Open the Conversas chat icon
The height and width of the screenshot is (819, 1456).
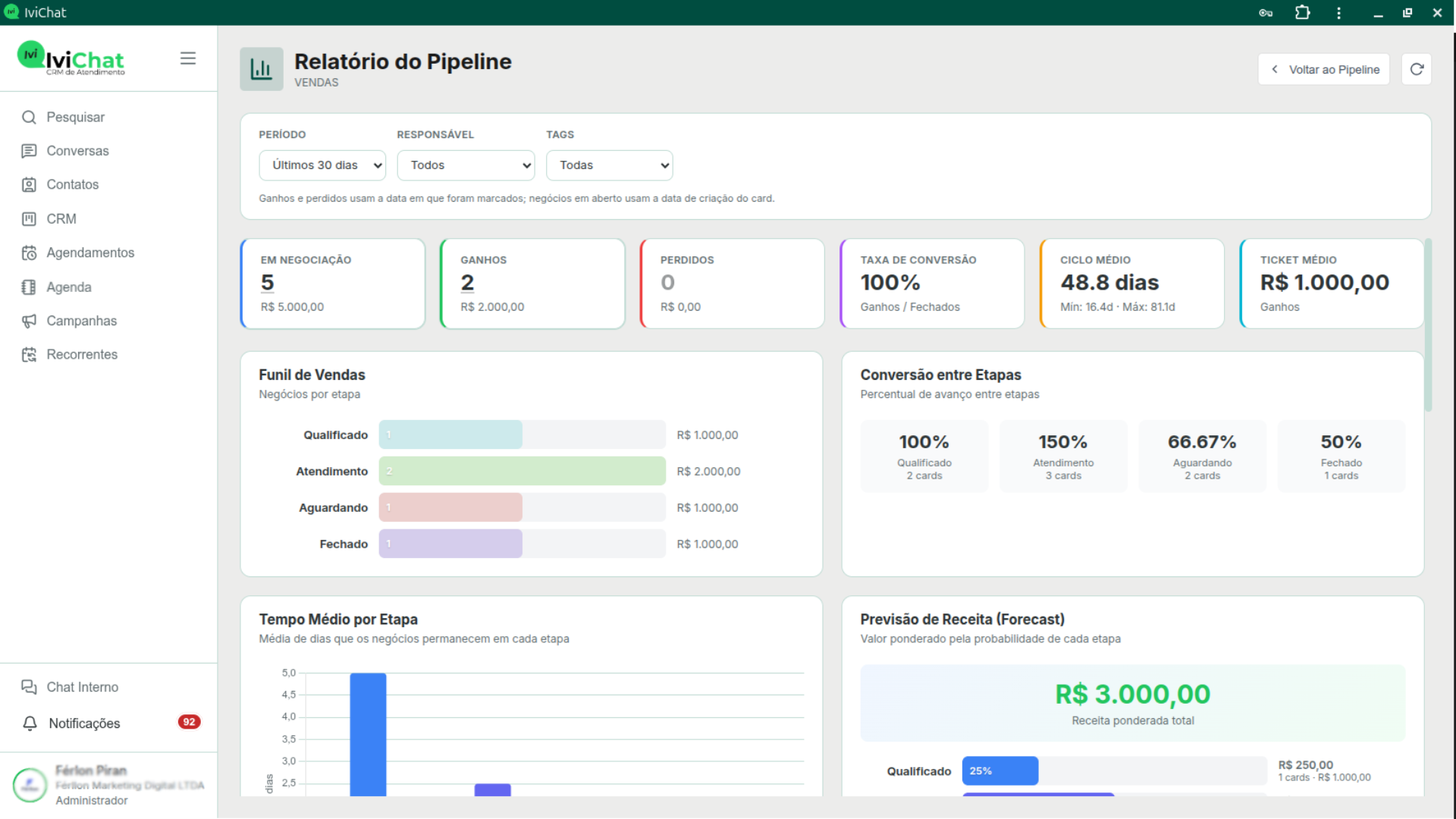29,151
